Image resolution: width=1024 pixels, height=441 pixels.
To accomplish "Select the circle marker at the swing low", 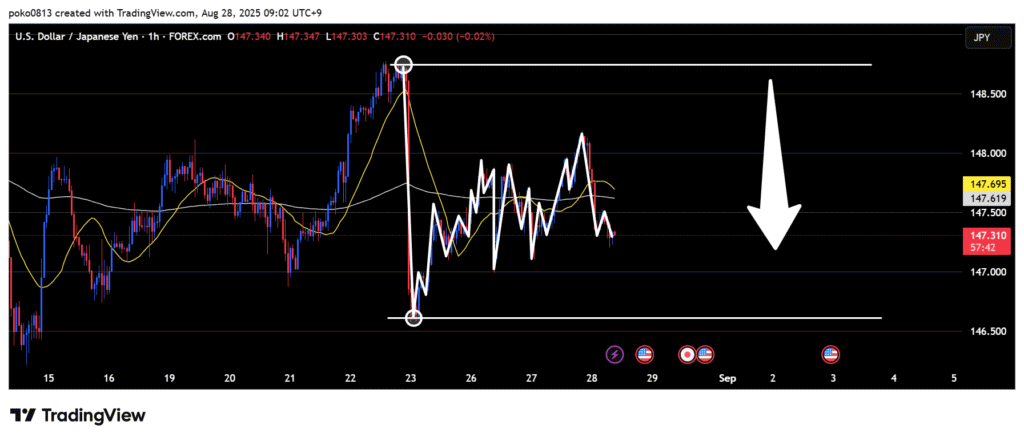I will click(414, 318).
